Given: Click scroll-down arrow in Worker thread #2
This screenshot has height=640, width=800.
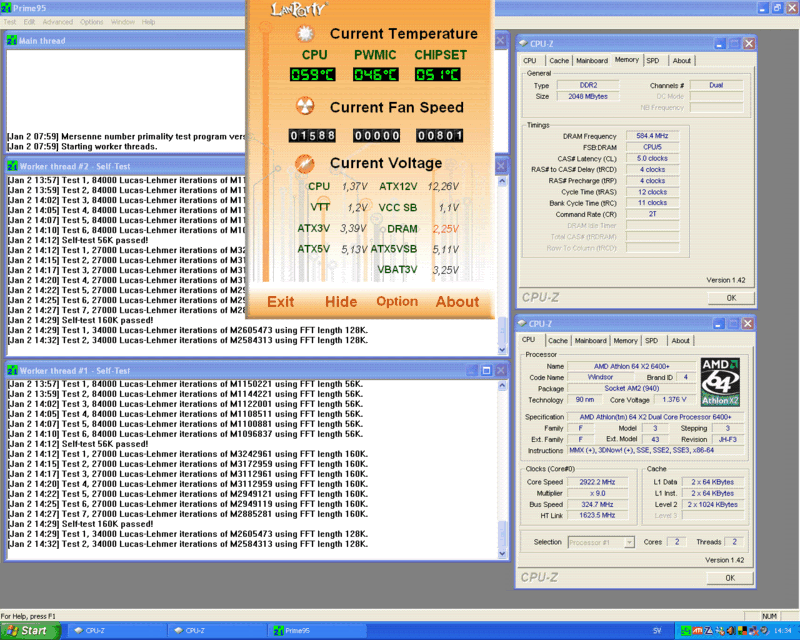Looking at the screenshot, I should tap(502, 350).
